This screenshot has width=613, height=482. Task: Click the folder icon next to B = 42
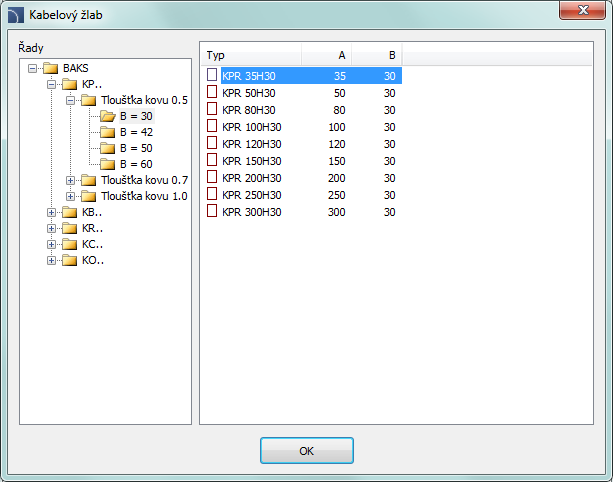pos(108,133)
